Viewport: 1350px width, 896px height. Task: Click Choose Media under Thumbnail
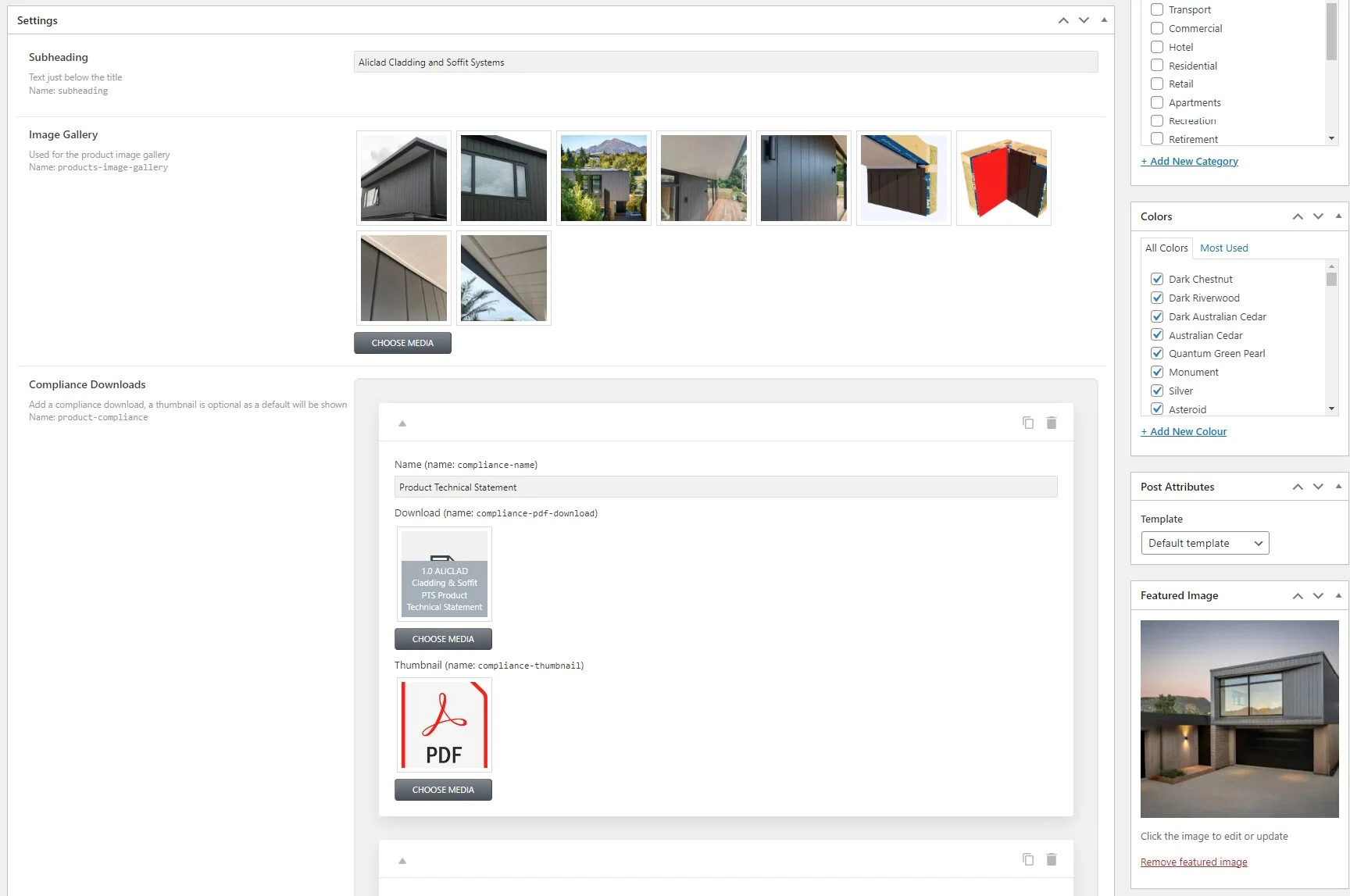click(443, 790)
